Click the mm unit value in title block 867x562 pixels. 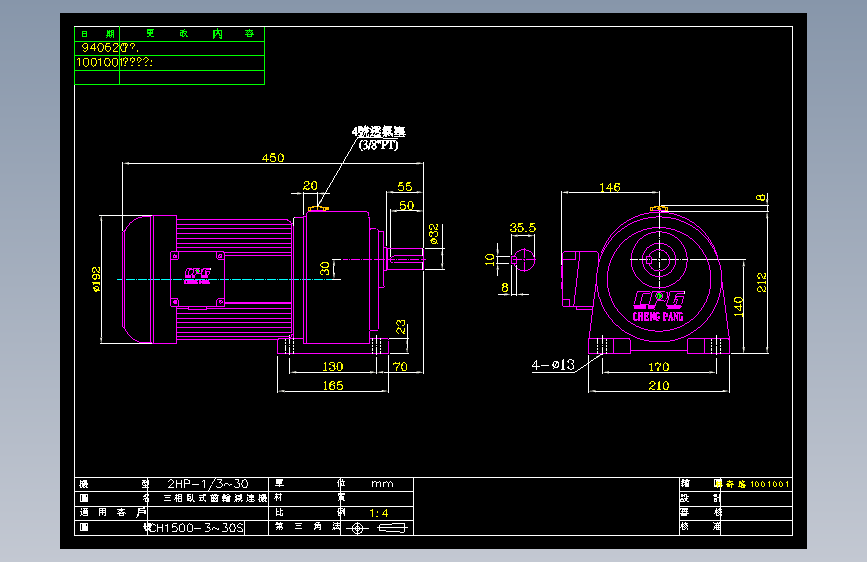[x=382, y=483]
